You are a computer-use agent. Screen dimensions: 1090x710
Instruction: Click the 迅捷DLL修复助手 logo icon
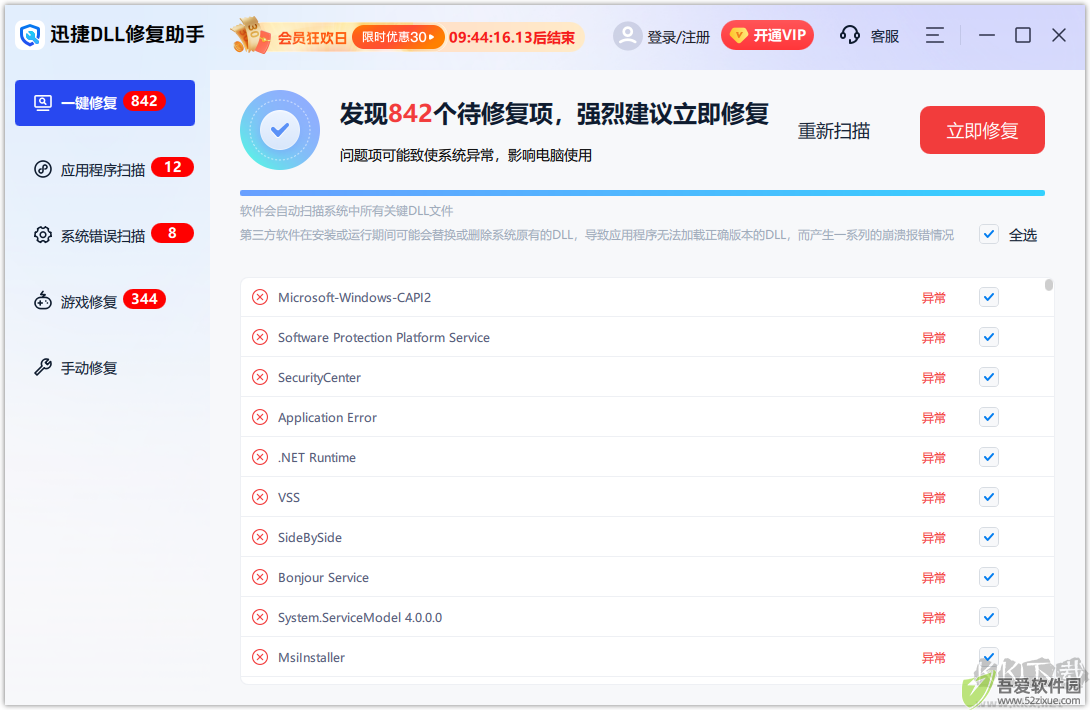tap(31, 35)
